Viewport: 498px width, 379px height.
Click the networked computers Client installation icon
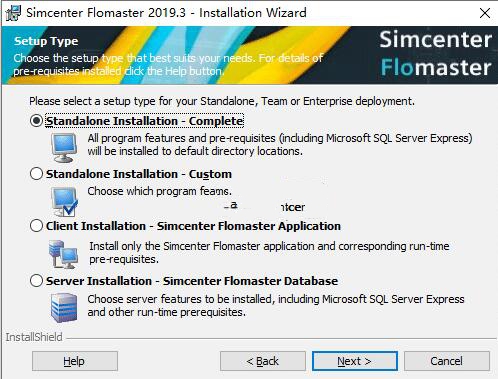click(63, 255)
